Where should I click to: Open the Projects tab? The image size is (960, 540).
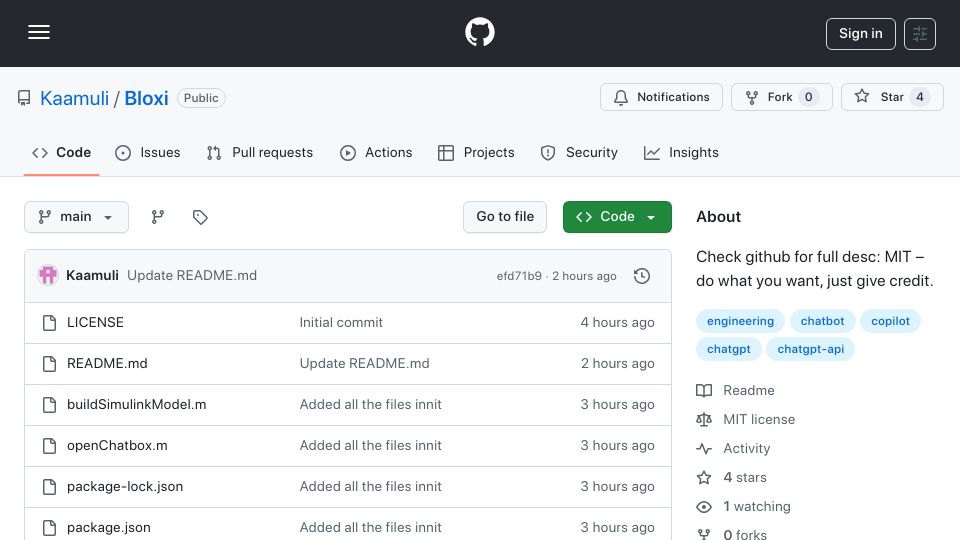point(476,152)
